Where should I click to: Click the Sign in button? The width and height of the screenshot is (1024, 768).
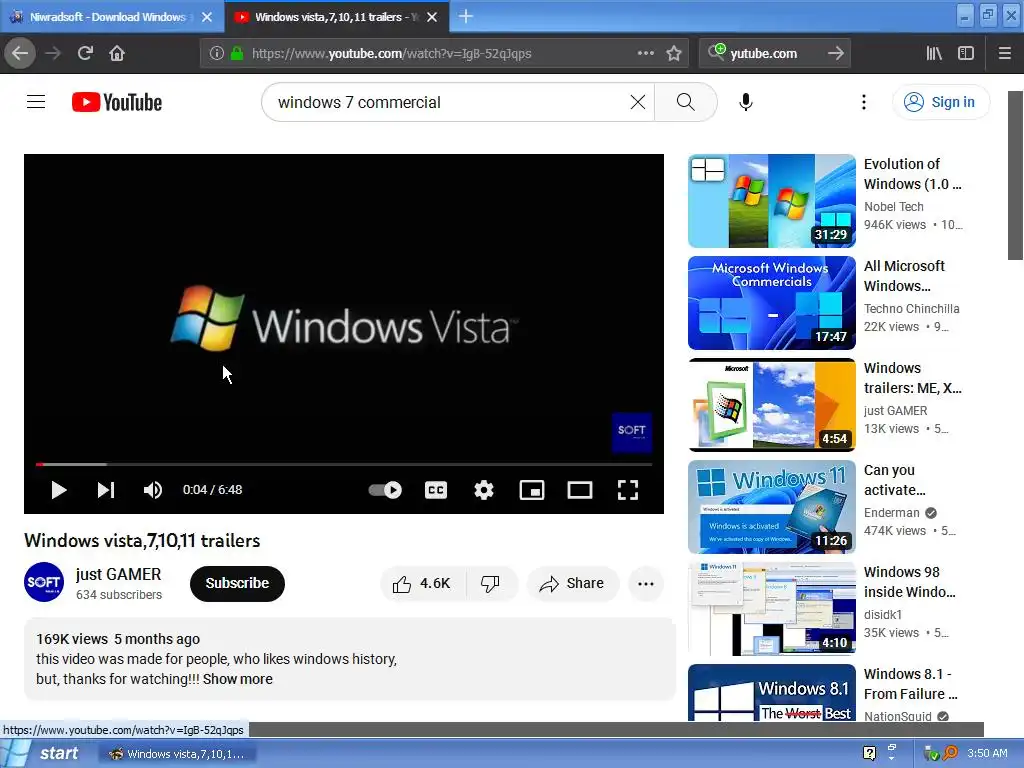click(x=940, y=102)
